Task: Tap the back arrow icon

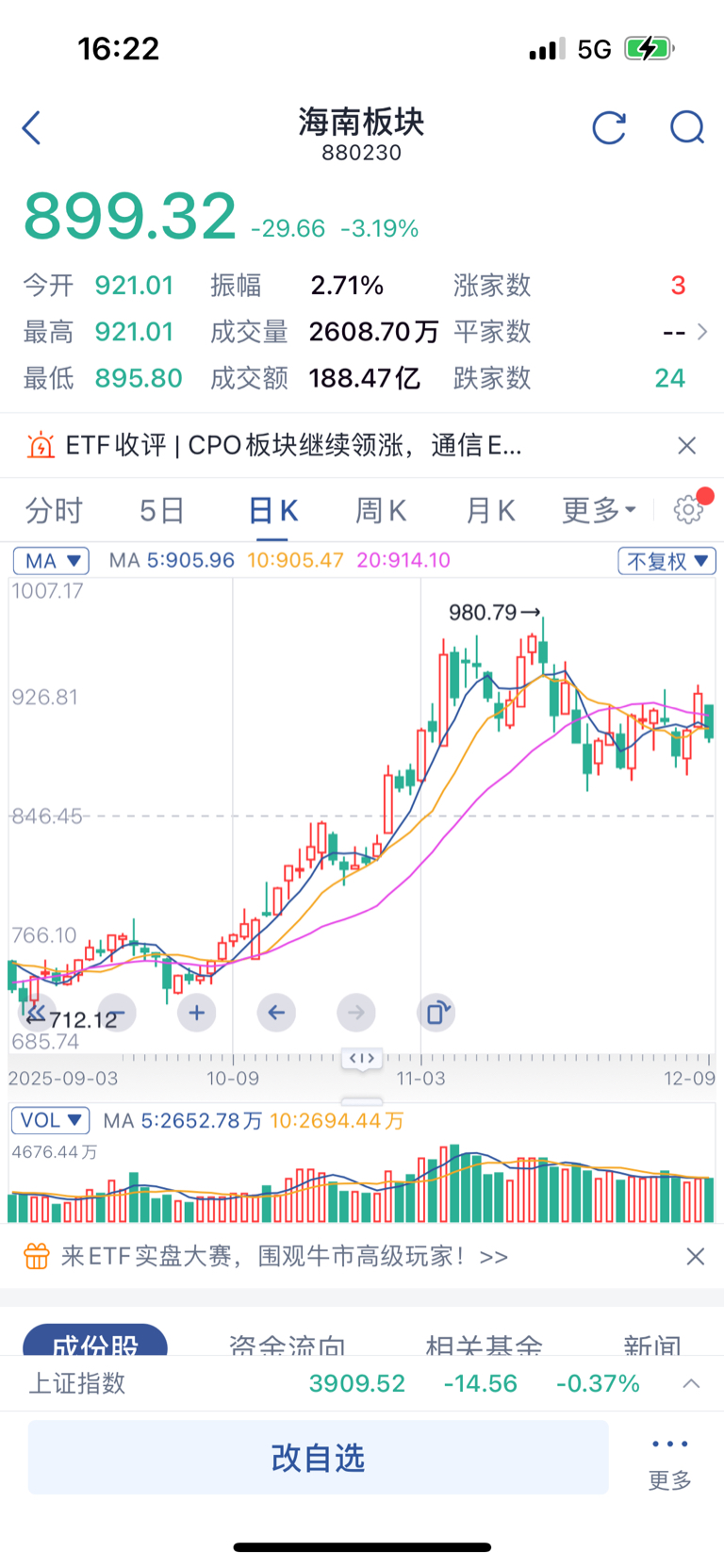Action: point(32,128)
